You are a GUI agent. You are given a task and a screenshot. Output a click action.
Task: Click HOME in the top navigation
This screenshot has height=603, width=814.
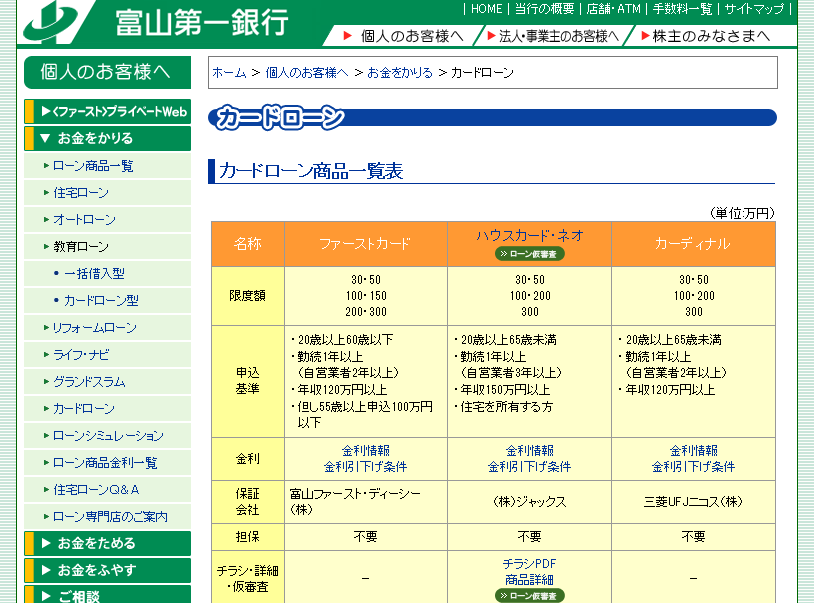point(485,8)
